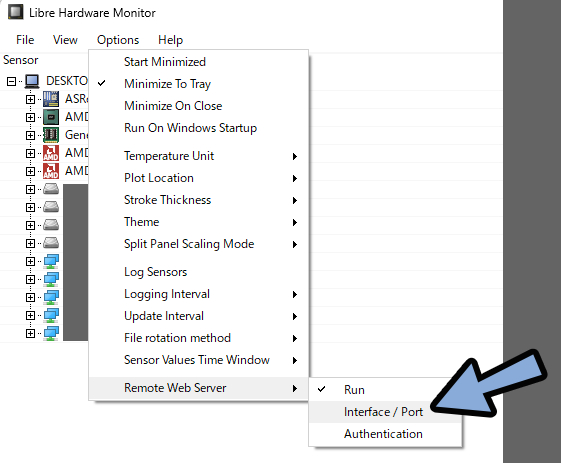Open the View menu

(x=65, y=40)
